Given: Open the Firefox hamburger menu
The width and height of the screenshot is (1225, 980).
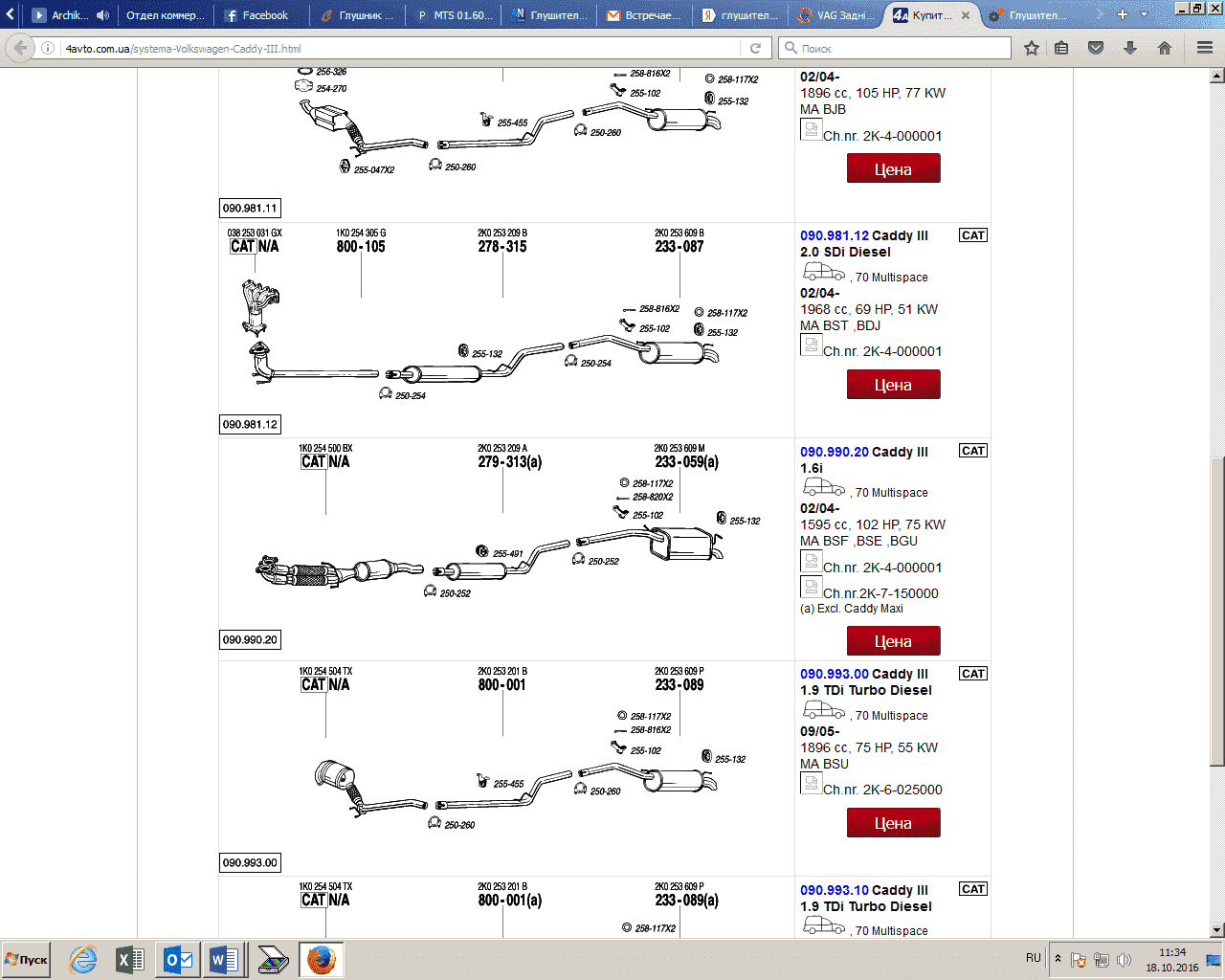Looking at the screenshot, I should click(1205, 48).
